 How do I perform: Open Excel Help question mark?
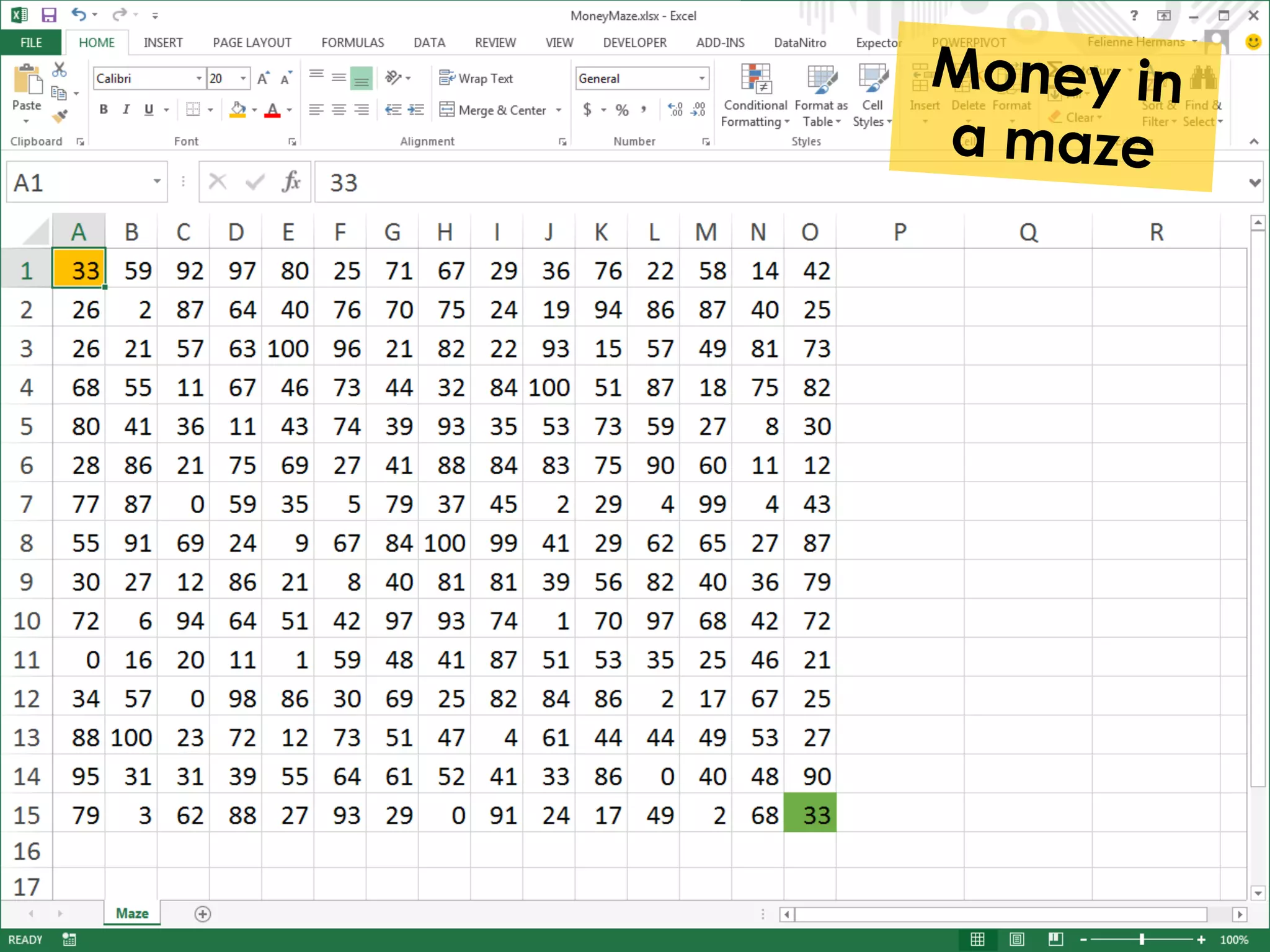point(1134,15)
